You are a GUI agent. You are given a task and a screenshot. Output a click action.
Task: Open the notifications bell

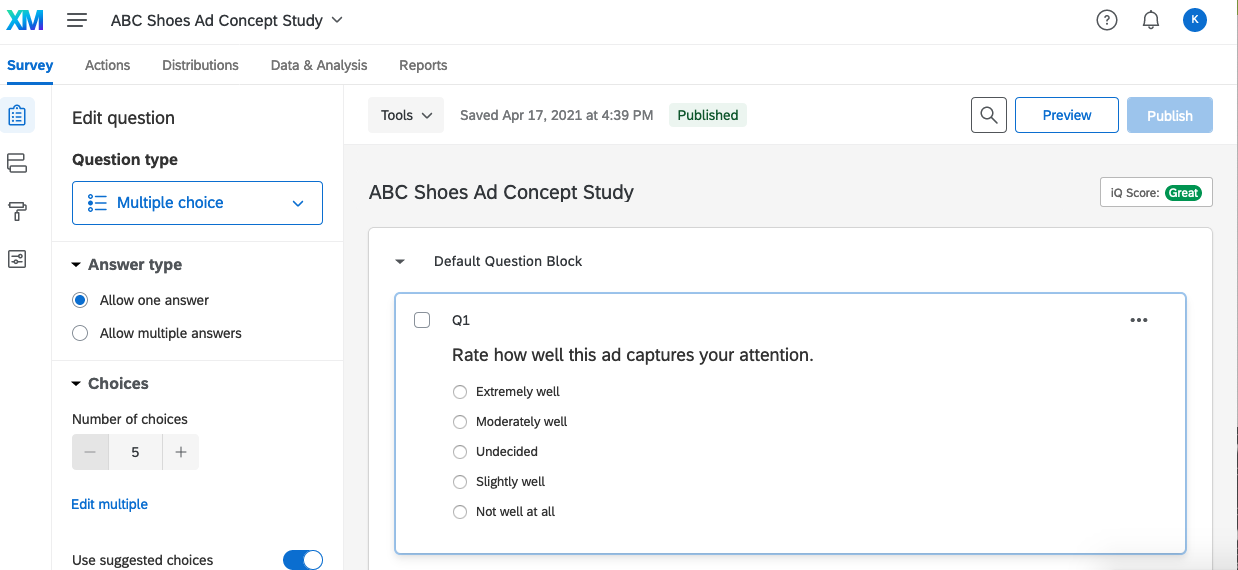[x=1150, y=20]
